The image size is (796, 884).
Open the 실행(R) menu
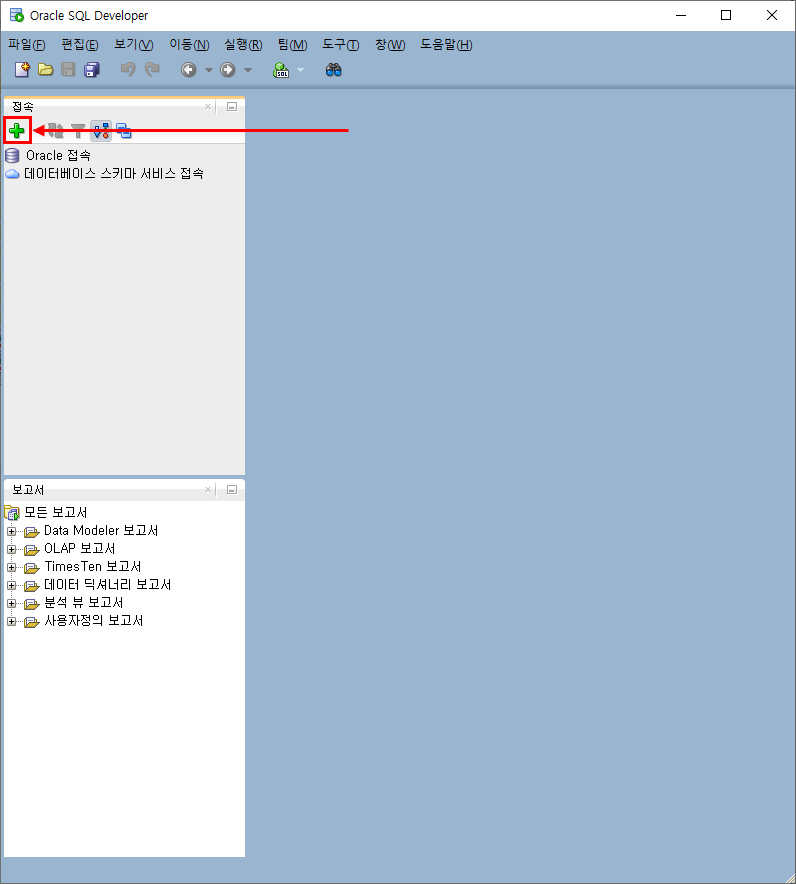(x=243, y=45)
